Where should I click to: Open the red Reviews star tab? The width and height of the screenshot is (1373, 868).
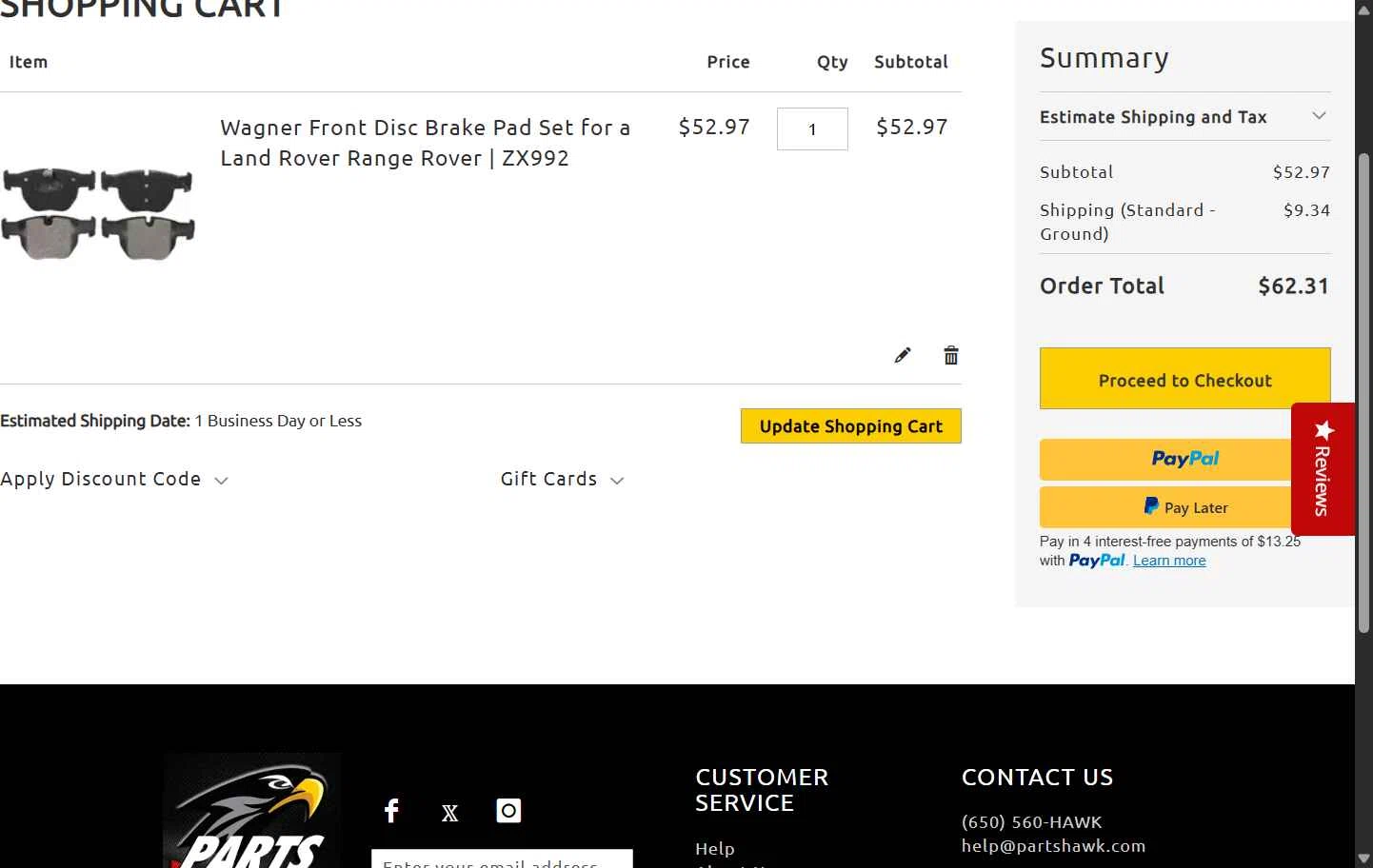pyautogui.click(x=1323, y=468)
